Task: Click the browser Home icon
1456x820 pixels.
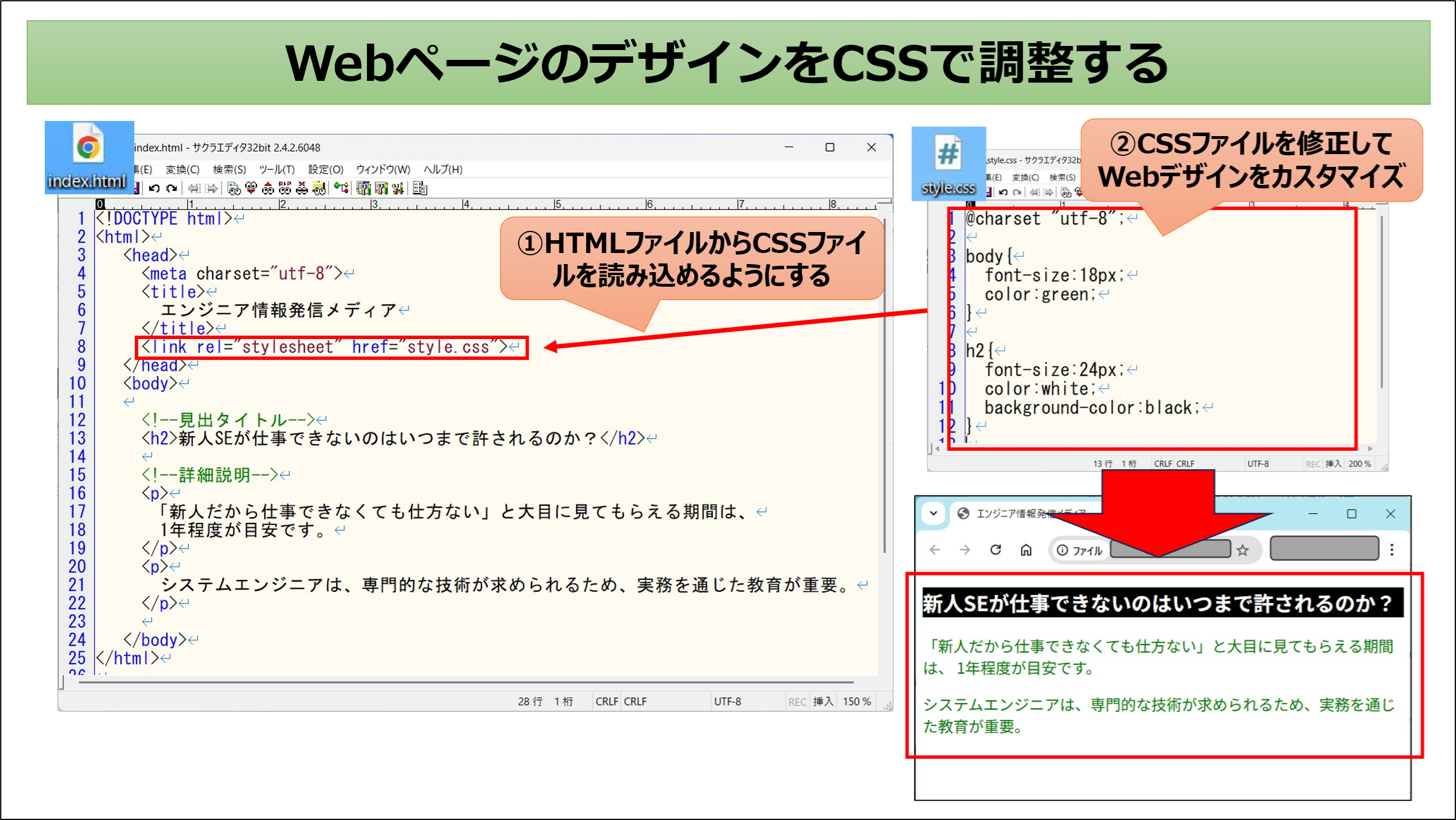Action: click(x=1026, y=550)
